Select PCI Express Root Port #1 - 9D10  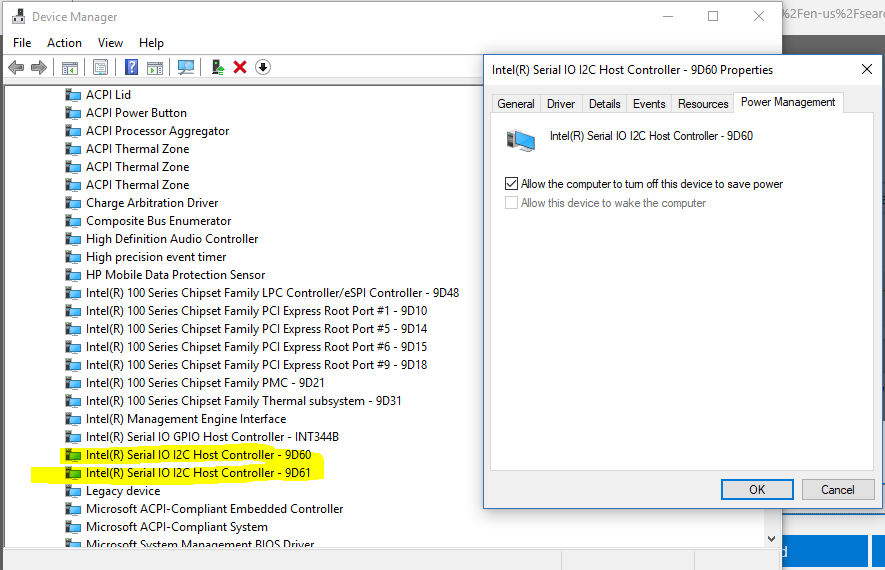256,311
